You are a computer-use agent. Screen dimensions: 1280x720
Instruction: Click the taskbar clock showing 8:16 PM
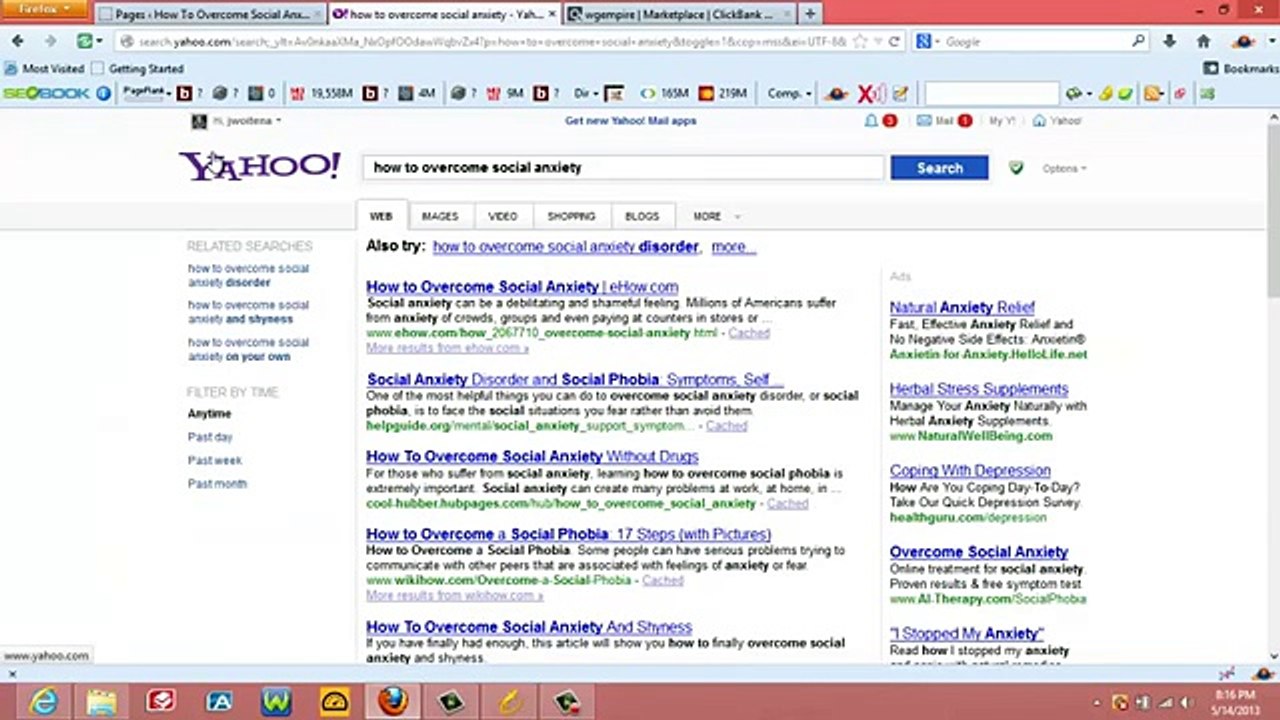click(x=1234, y=702)
